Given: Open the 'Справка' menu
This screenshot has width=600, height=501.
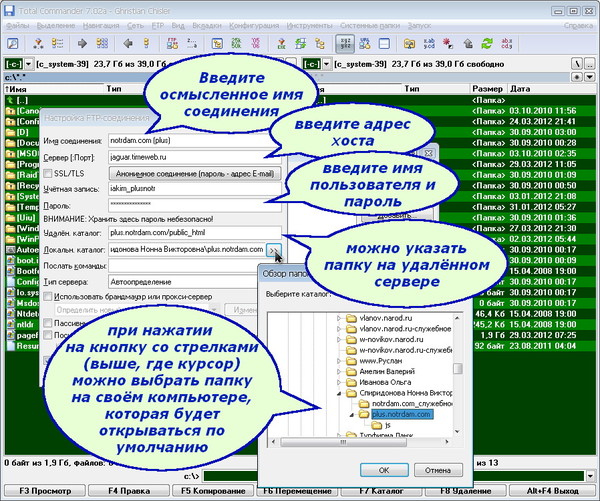Looking at the screenshot, I should (578, 26).
